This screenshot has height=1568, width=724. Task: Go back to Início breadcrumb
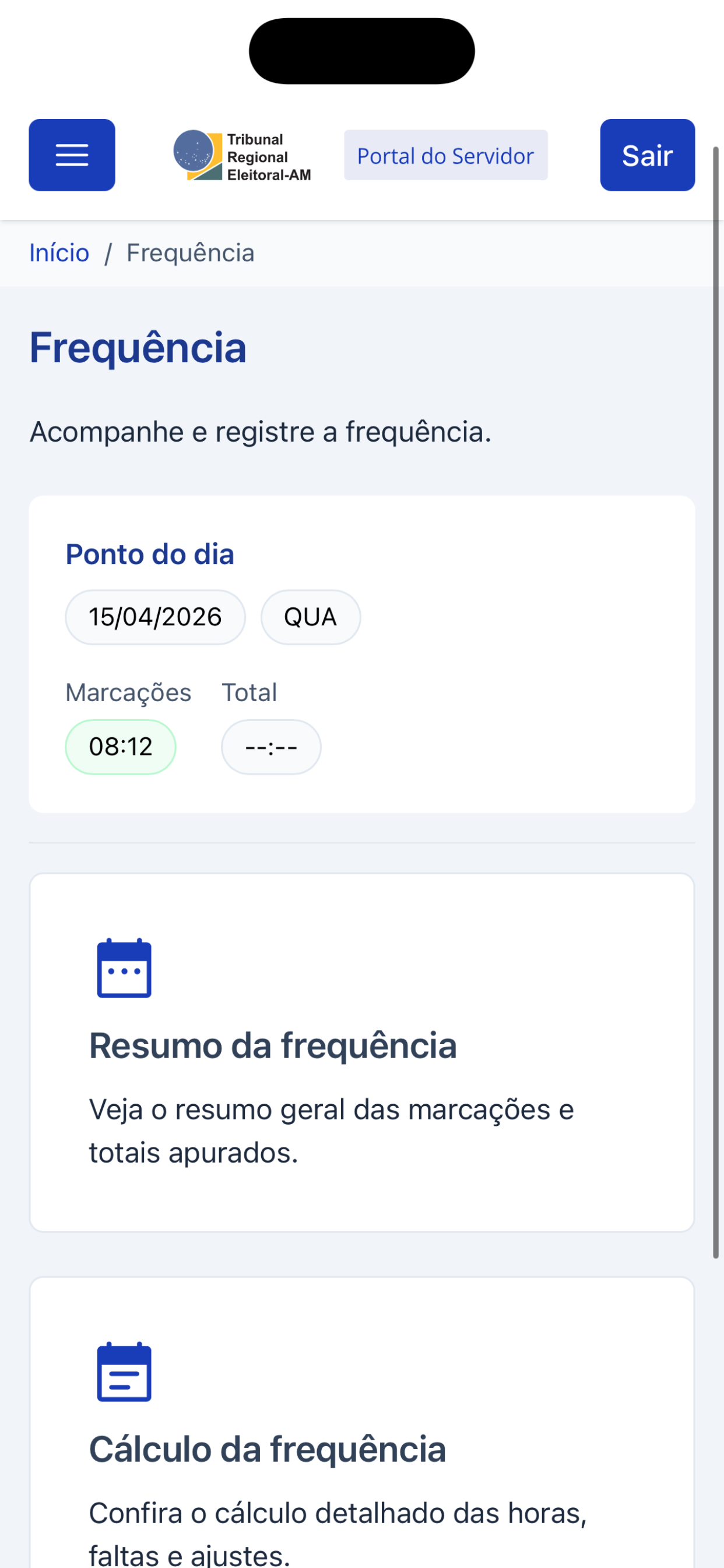pos(59,253)
